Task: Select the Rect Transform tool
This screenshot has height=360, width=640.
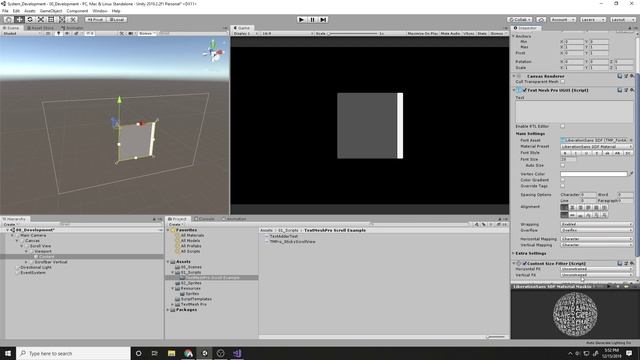Action: (x=51, y=19)
